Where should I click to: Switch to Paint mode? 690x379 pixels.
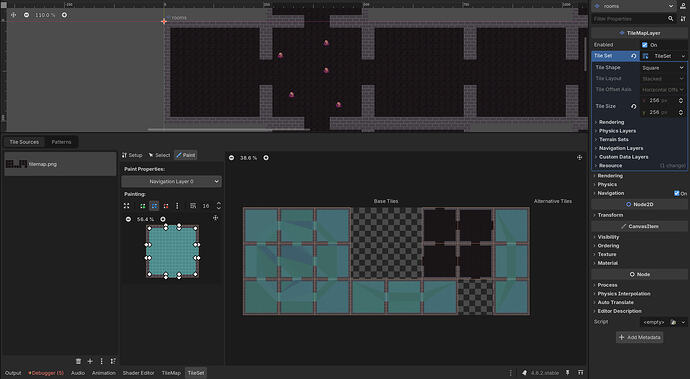tap(186, 155)
